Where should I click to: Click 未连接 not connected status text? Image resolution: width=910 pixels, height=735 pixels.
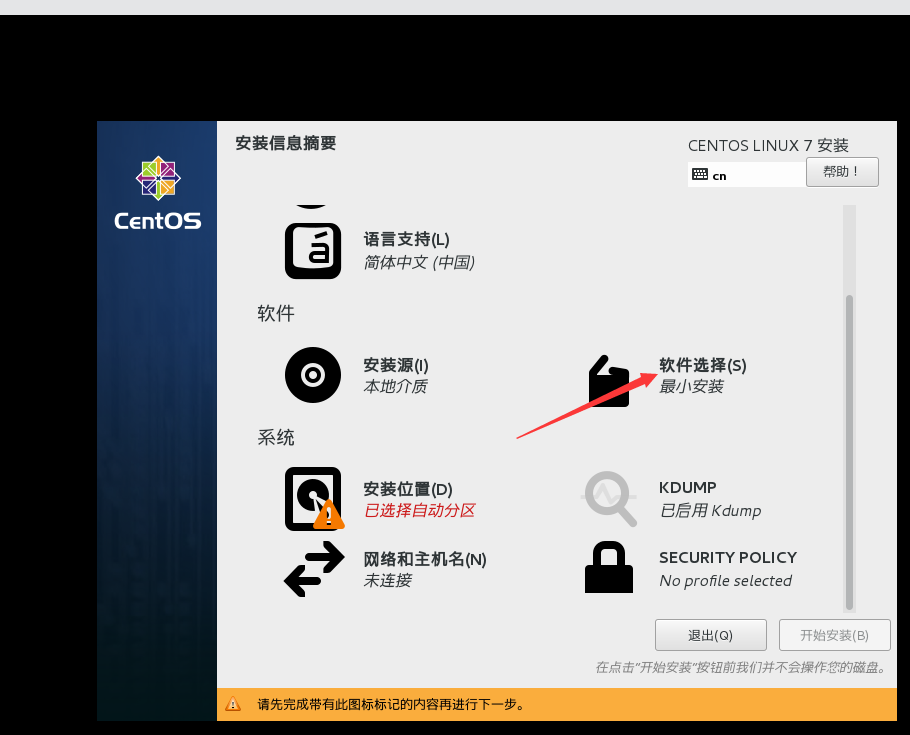tap(388, 581)
